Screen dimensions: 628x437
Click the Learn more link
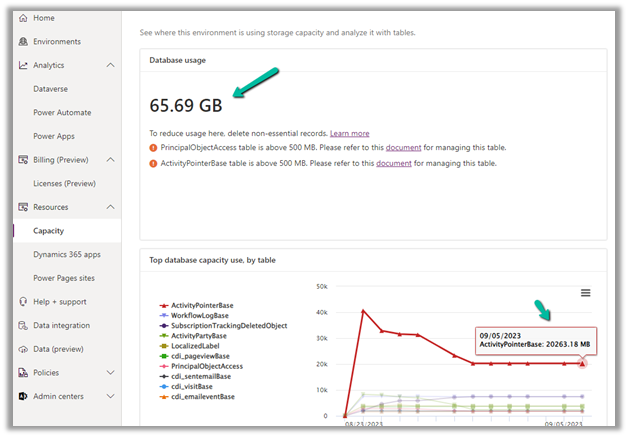349,133
